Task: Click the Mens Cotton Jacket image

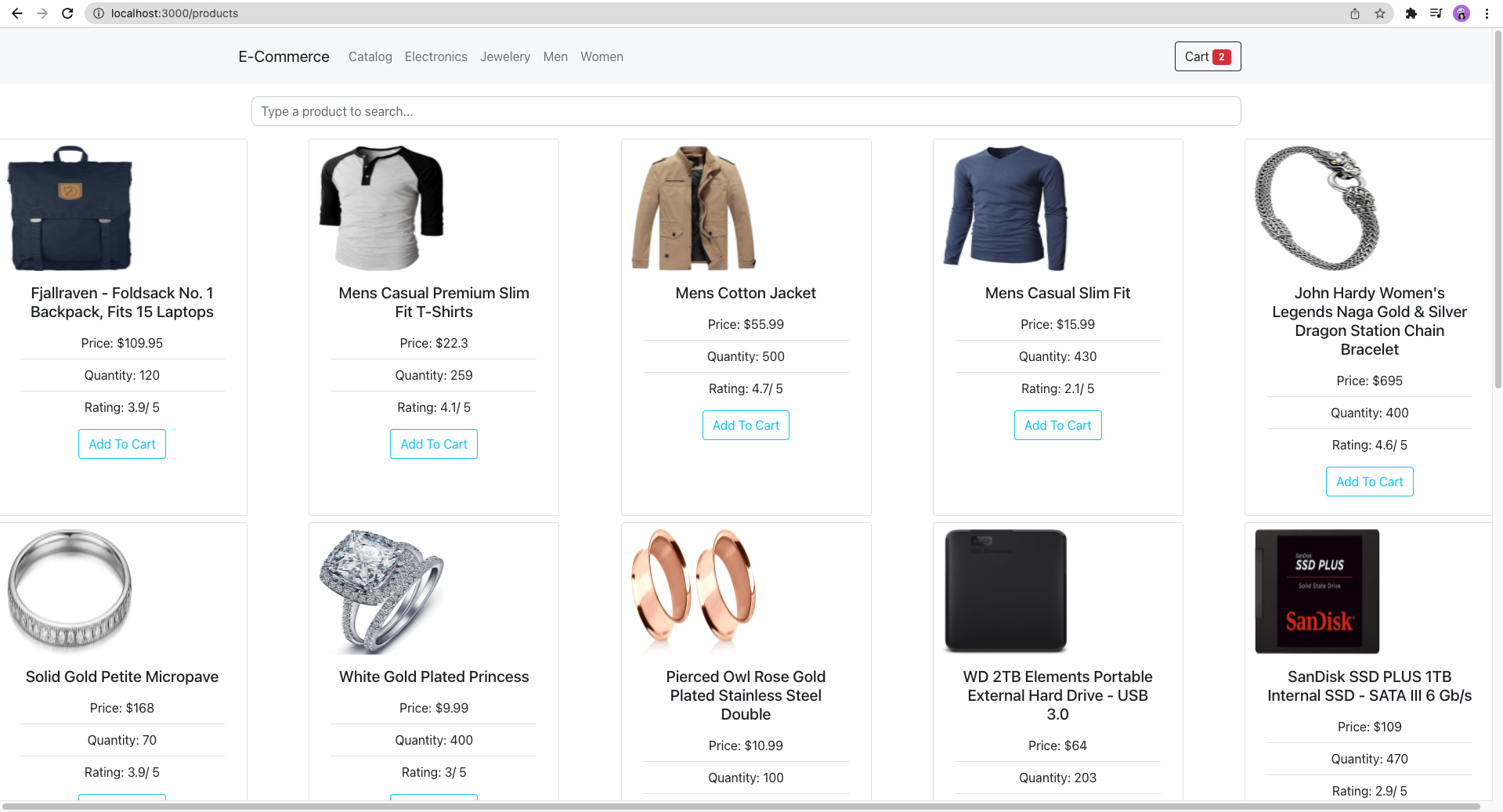Action: (x=694, y=208)
